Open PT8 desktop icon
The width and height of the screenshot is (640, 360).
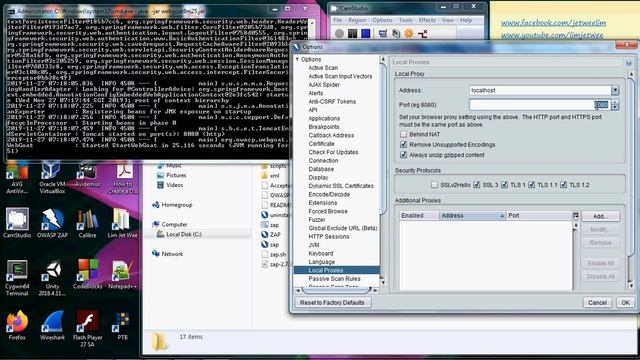click(122, 325)
